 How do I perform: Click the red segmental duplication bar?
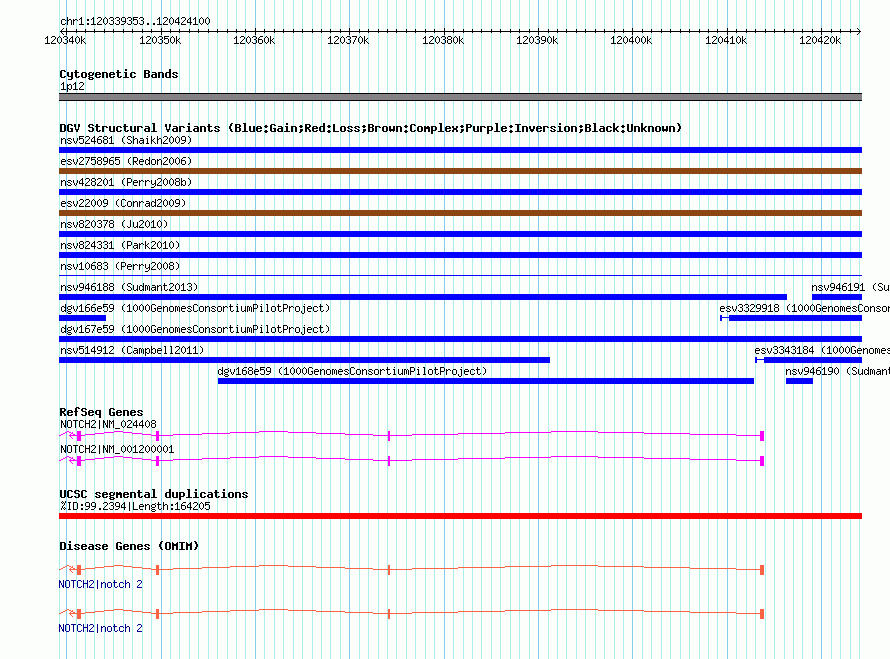pos(460,516)
